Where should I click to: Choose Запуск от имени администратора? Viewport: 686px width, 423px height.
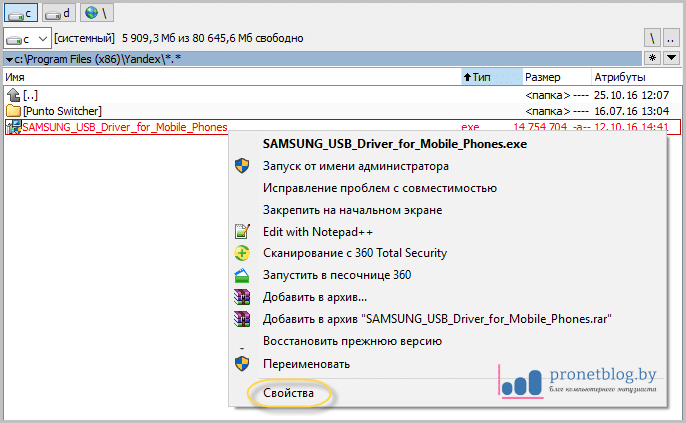point(356,166)
